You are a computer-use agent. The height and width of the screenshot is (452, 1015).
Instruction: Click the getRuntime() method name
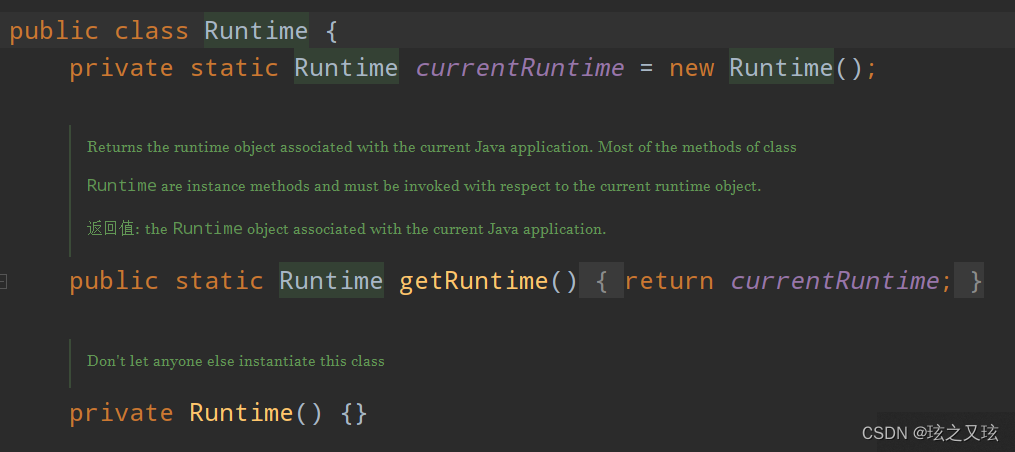pos(487,280)
